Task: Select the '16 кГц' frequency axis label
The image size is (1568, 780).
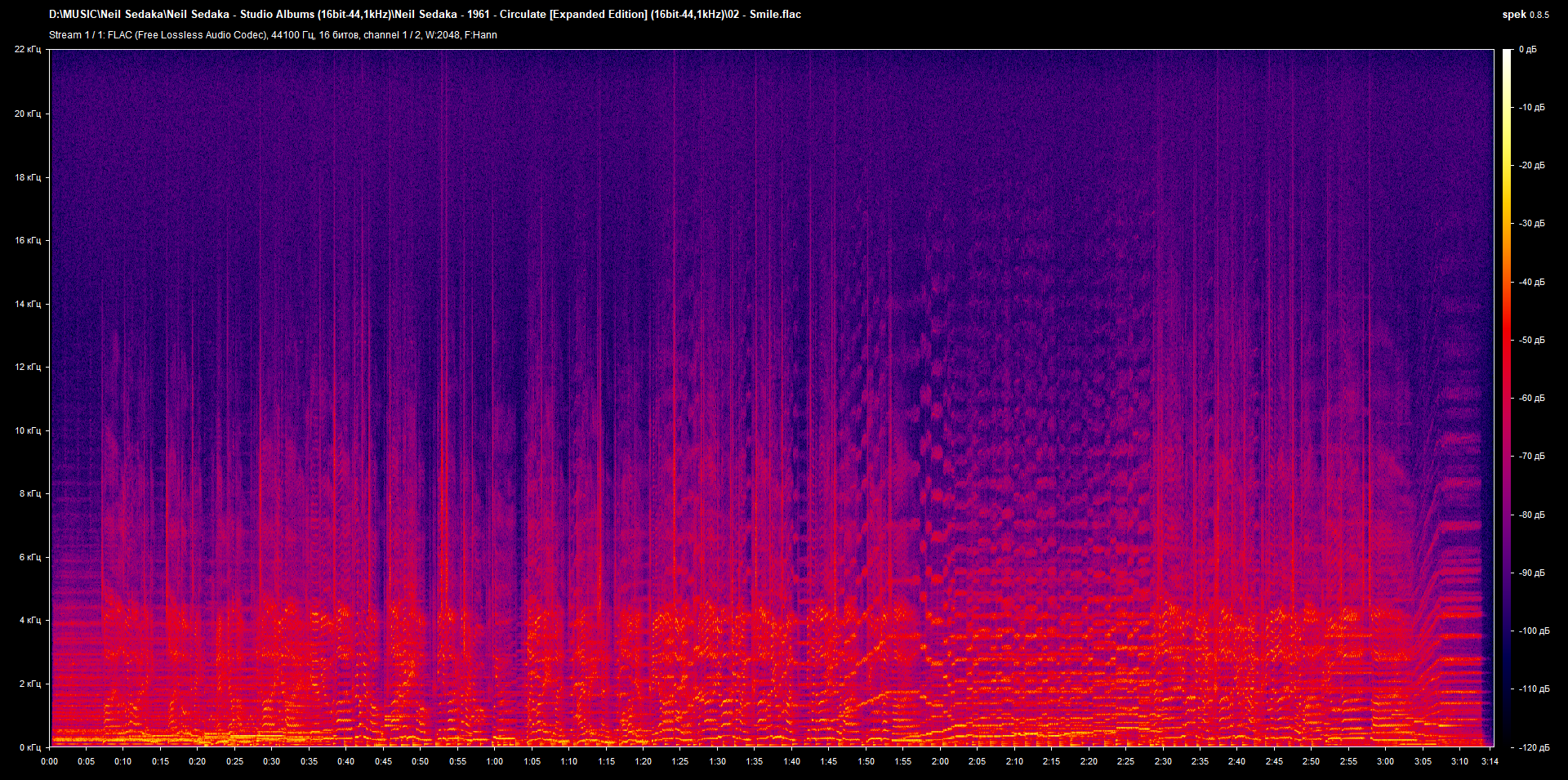Action: pos(28,240)
